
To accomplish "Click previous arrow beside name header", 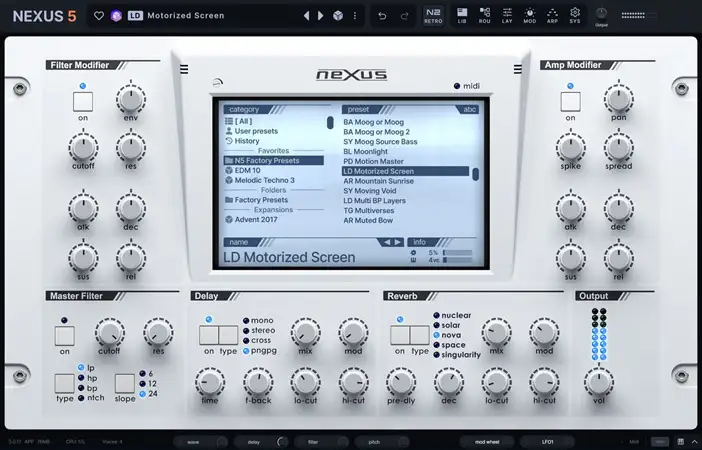I will click(387, 242).
